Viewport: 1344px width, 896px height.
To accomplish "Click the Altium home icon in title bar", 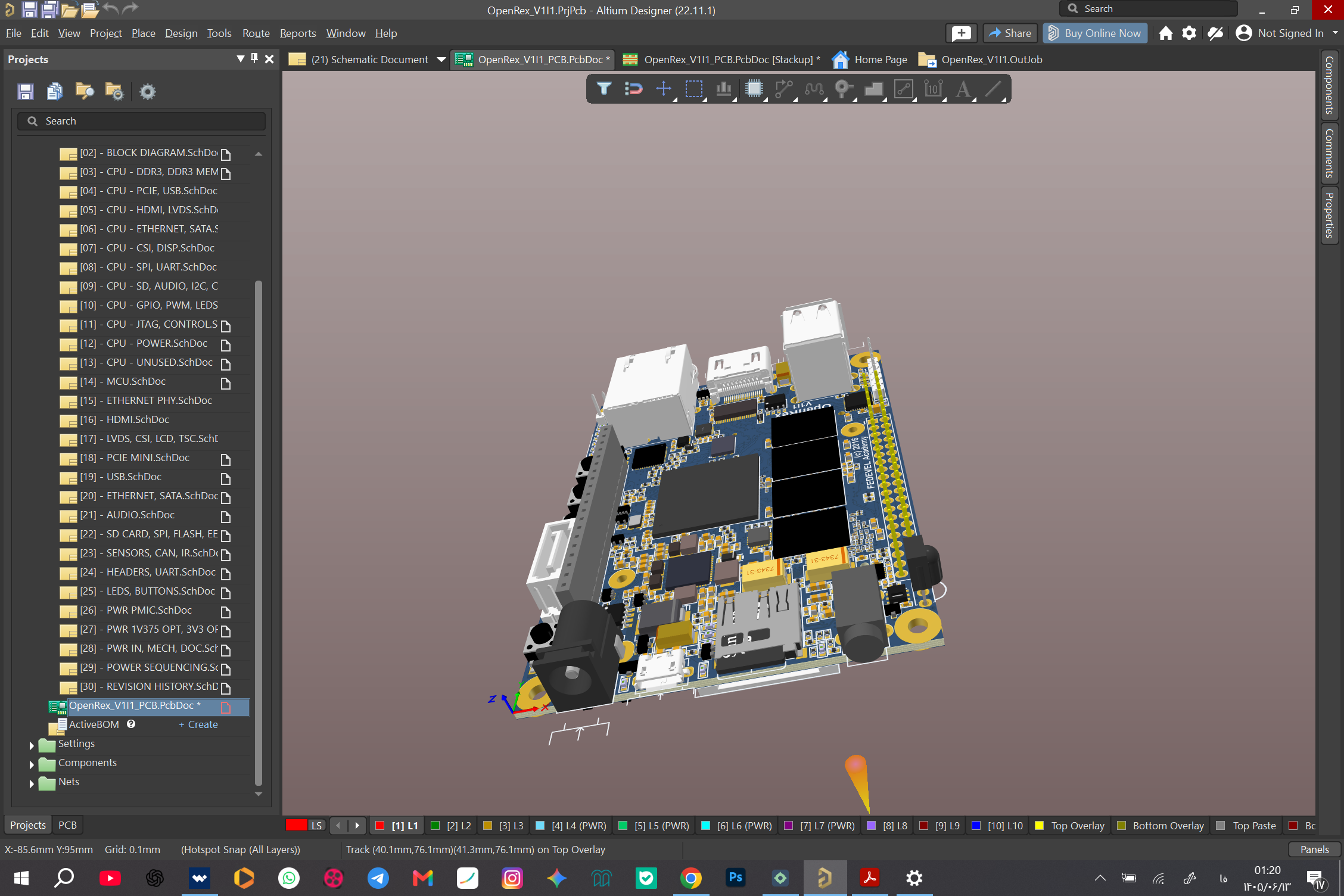I will pos(1166,33).
